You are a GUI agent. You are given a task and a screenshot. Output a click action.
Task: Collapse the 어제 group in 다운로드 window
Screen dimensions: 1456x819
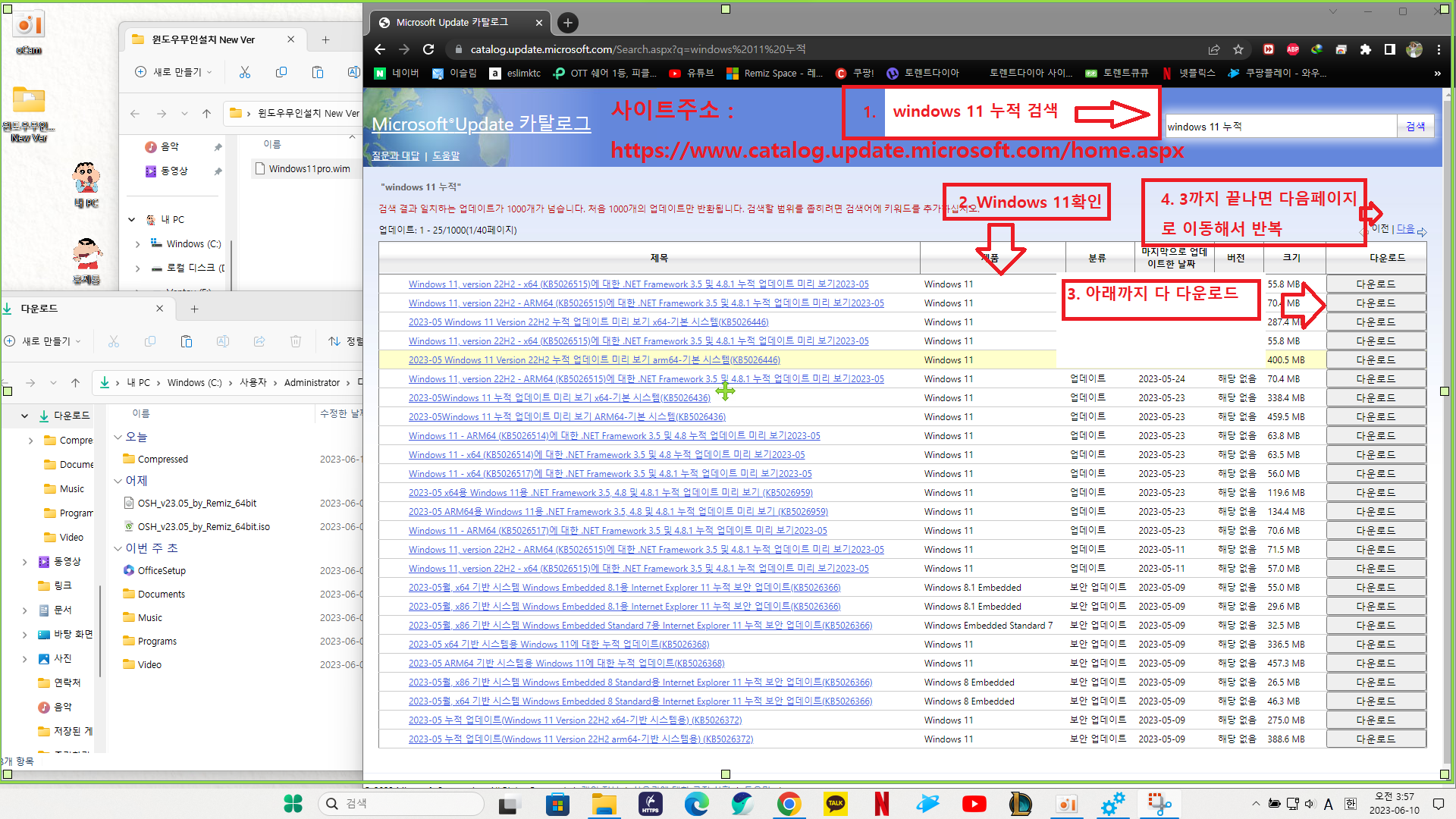coord(118,481)
